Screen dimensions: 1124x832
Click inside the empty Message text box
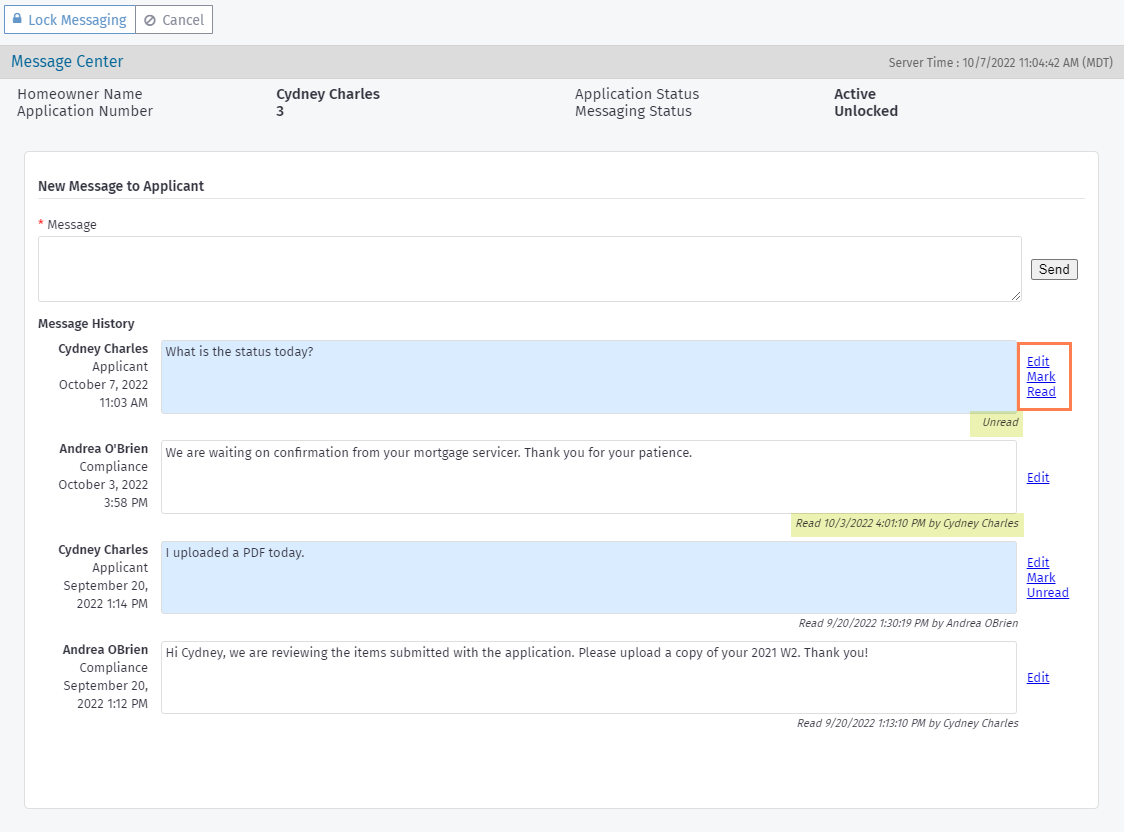(x=529, y=268)
